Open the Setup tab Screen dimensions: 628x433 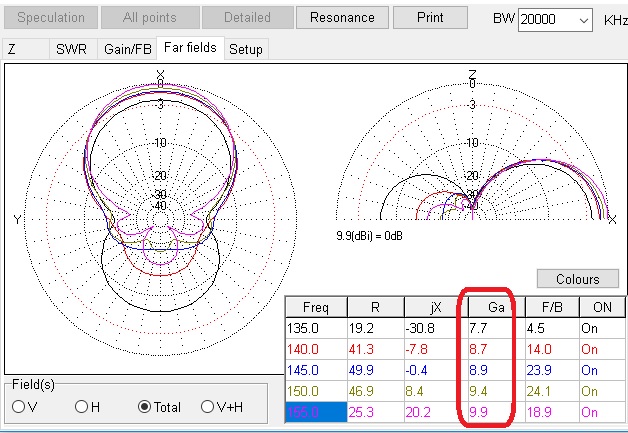pyautogui.click(x=246, y=49)
